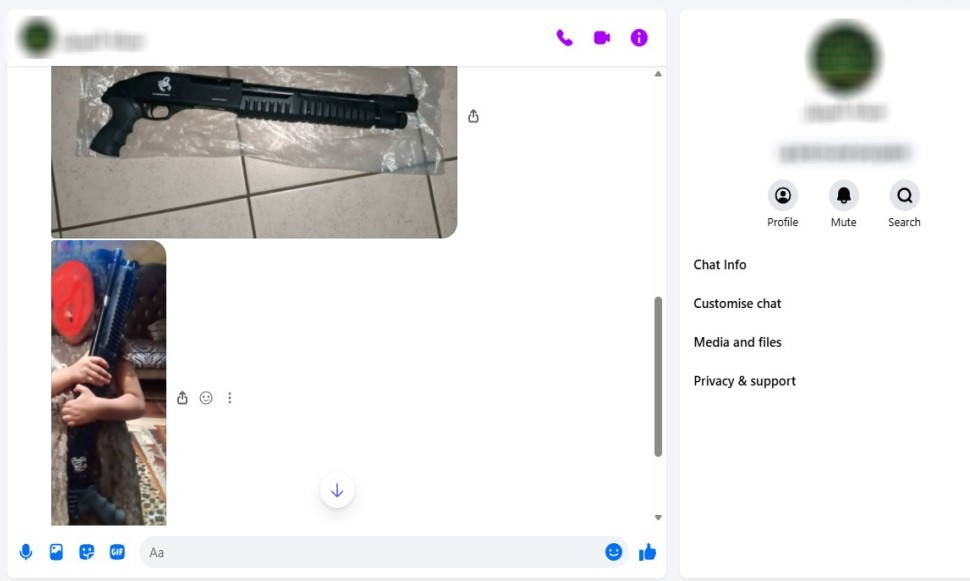Mute this conversation's notifications
Screen dimensions: 970x581
(x=843, y=196)
